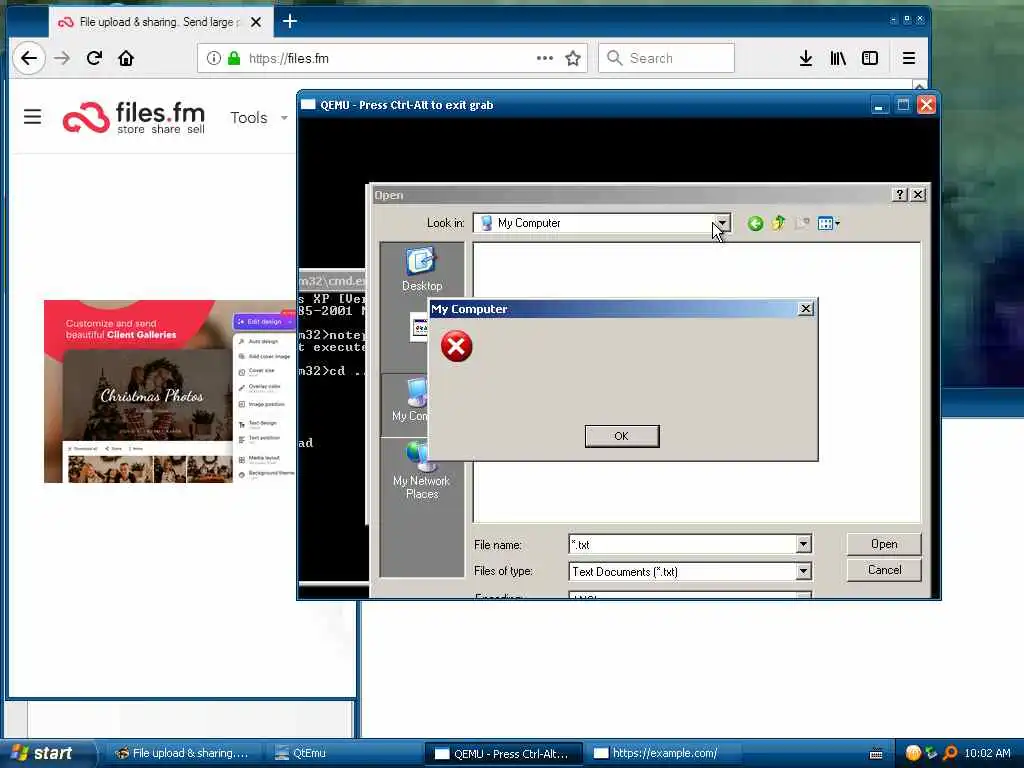Close the My Computer error dialog
The width and height of the screenshot is (1024, 768).
(x=806, y=308)
